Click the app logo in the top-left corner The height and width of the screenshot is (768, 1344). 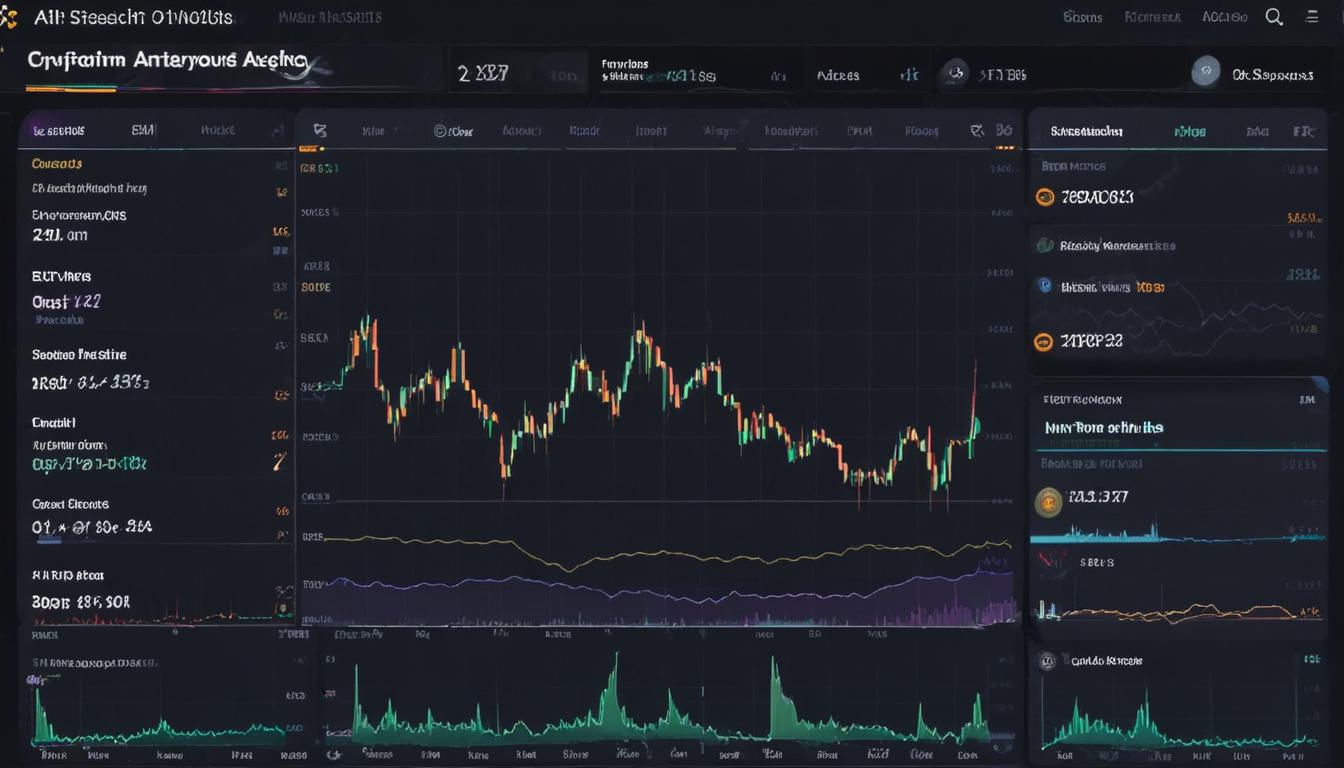point(12,15)
